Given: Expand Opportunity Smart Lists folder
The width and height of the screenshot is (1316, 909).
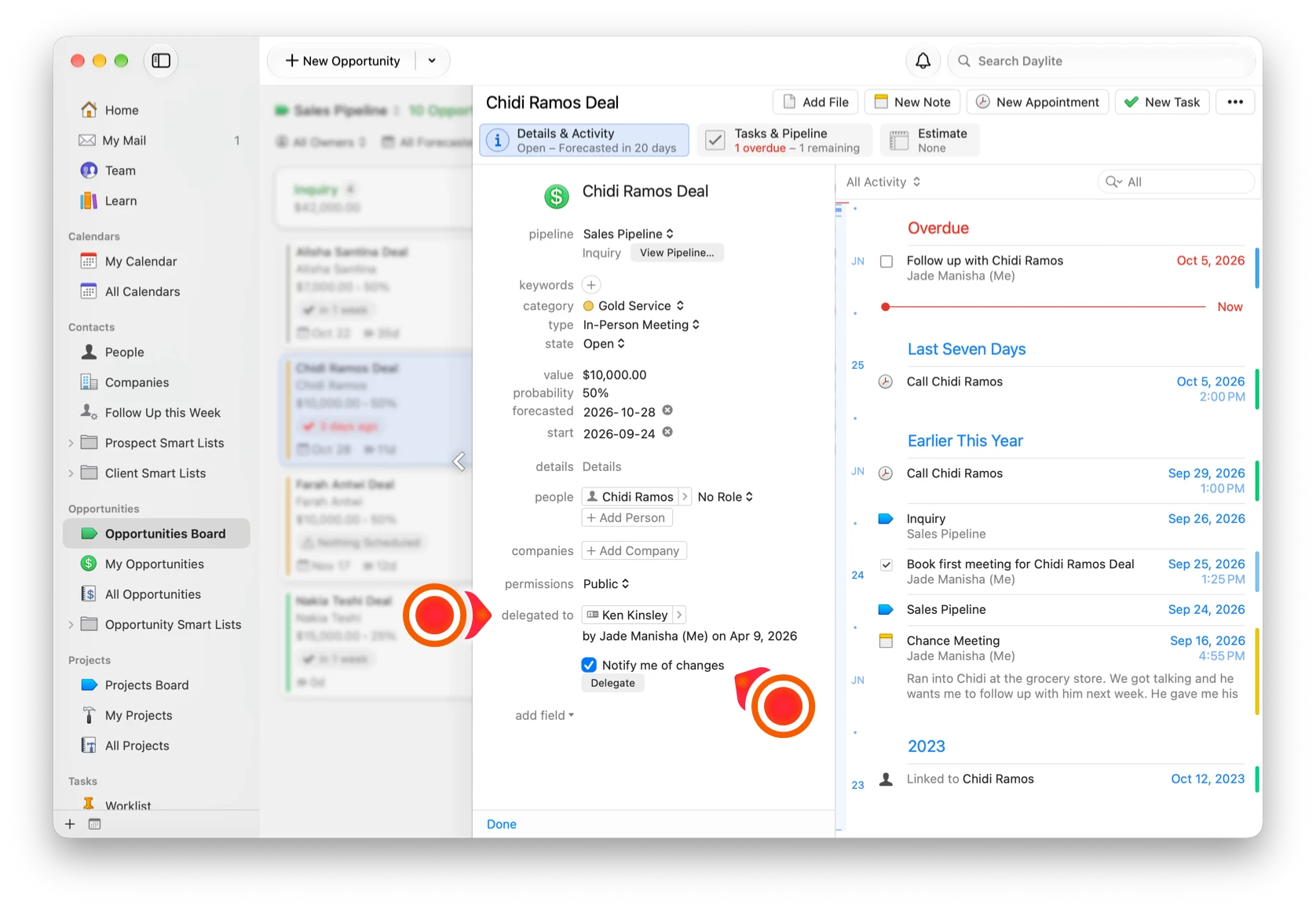Looking at the screenshot, I should 71,625.
